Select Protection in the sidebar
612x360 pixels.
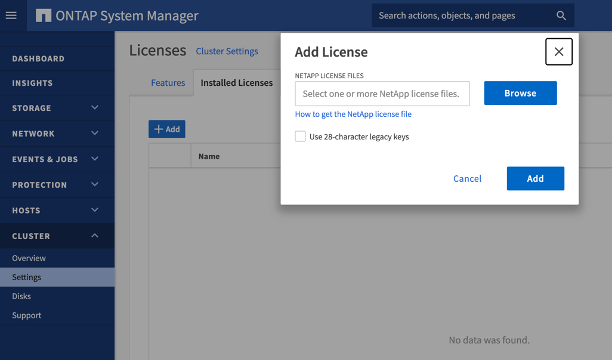(x=39, y=185)
